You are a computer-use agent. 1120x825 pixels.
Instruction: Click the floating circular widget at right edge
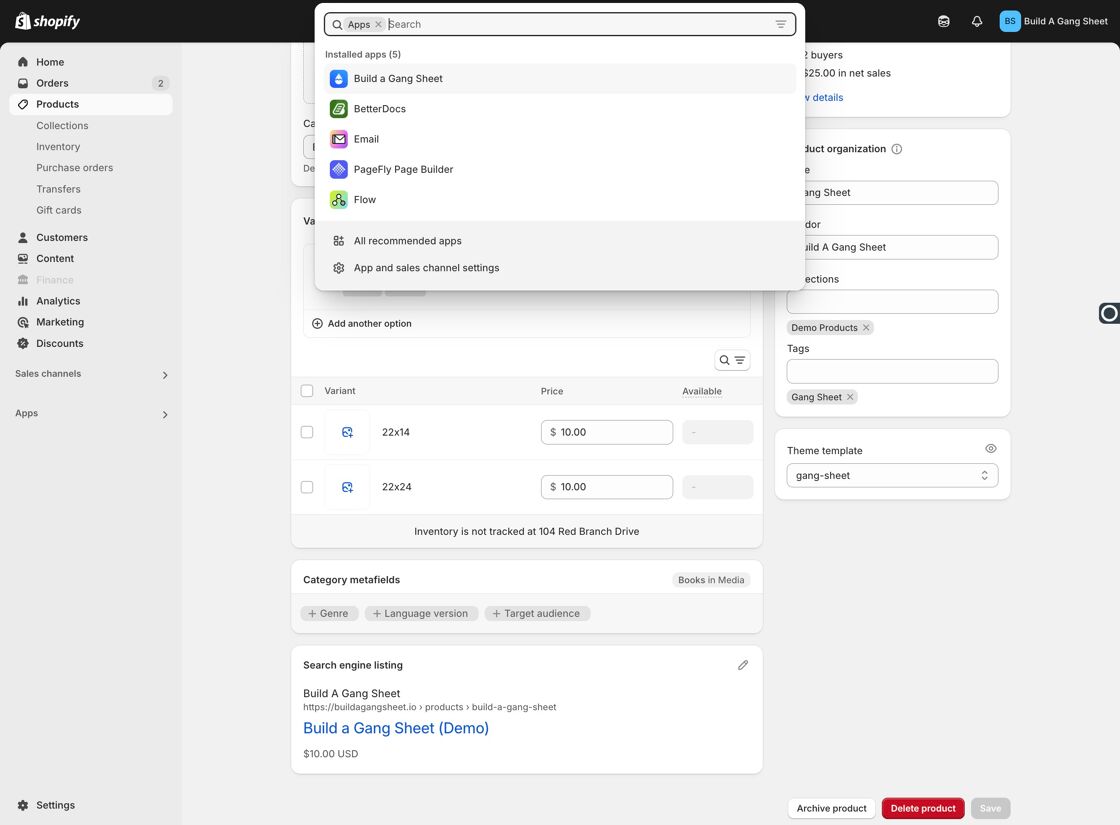coord(1109,313)
